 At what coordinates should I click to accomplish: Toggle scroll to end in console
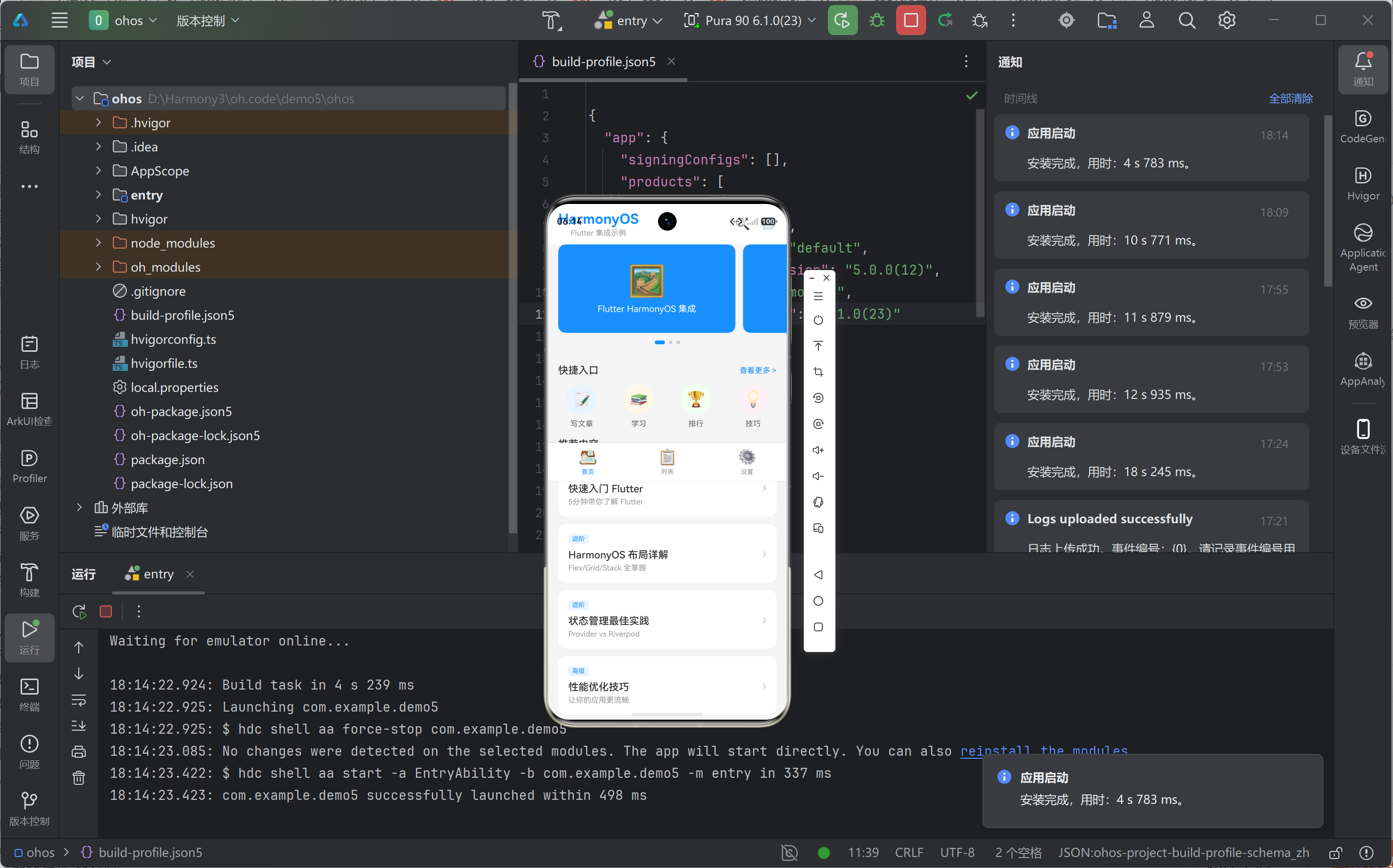click(79, 726)
